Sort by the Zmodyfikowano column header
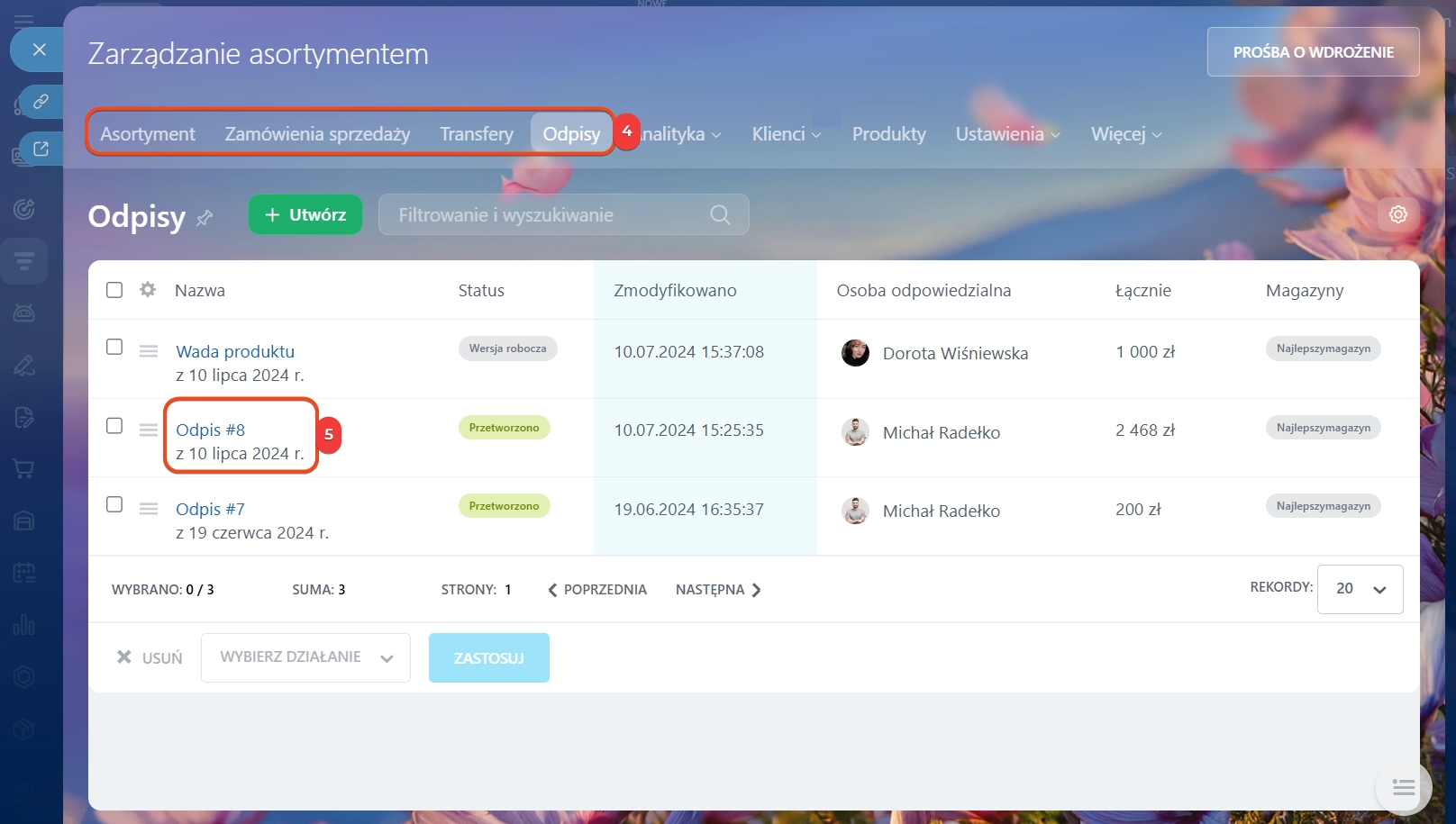 pos(675,290)
